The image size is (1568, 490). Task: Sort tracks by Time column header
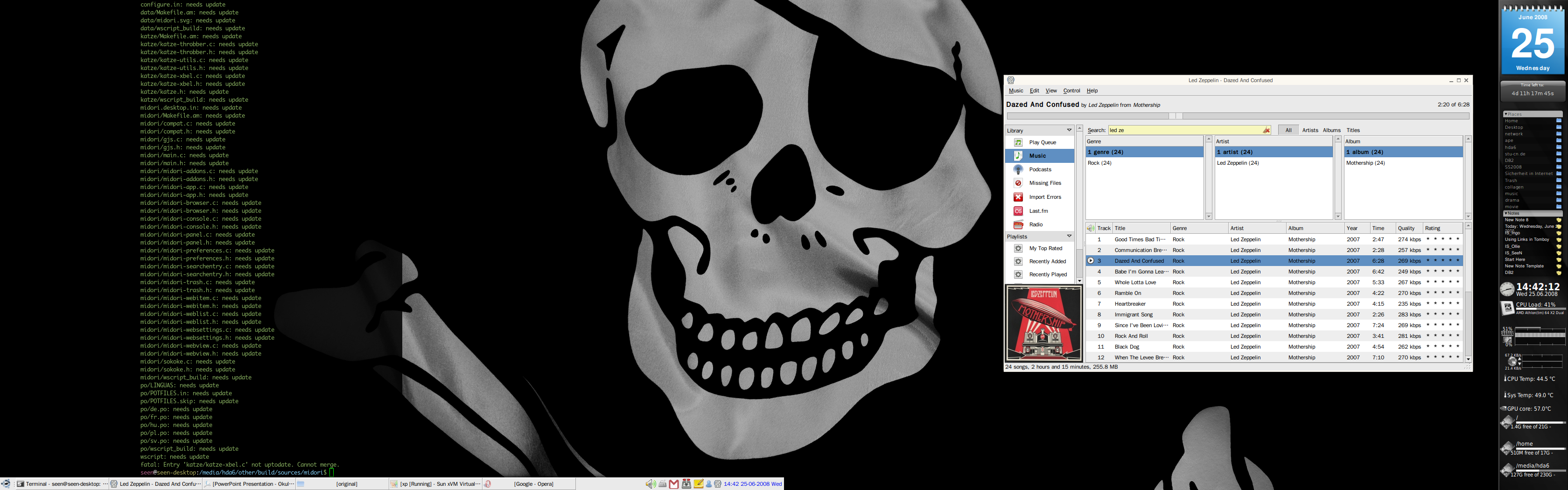click(1382, 228)
